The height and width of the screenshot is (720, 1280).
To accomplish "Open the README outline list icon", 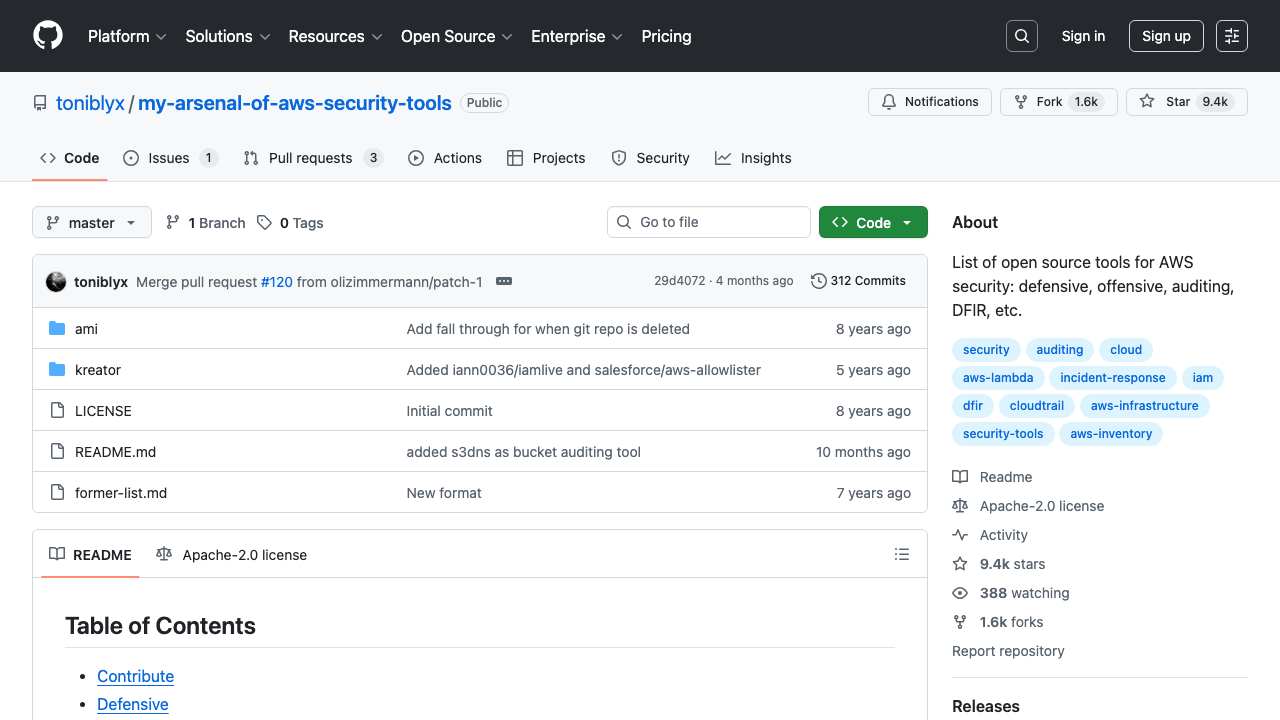I will click(x=902, y=554).
